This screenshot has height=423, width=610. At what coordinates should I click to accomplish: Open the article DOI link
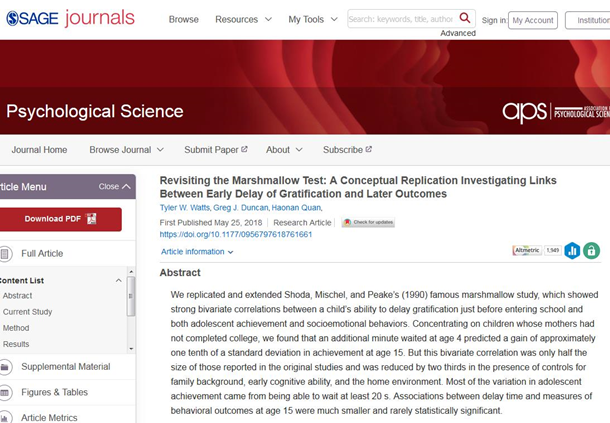[x=236, y=235]
